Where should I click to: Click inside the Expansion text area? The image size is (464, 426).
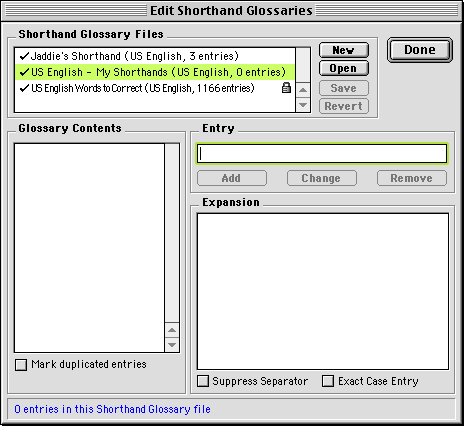[323, 291]
